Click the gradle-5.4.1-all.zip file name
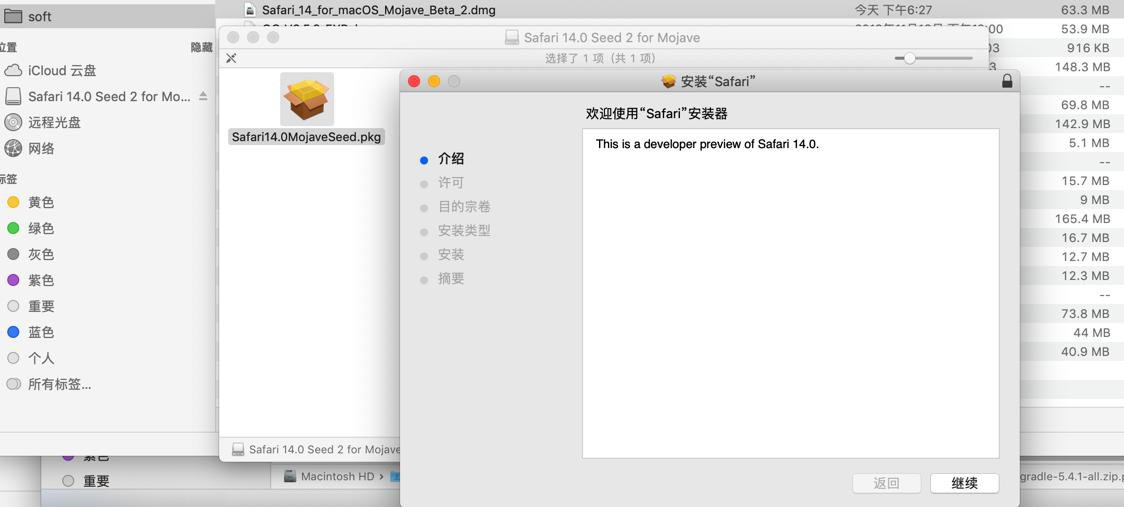This screenshot has height=507, width=1124. point(1071,476)
